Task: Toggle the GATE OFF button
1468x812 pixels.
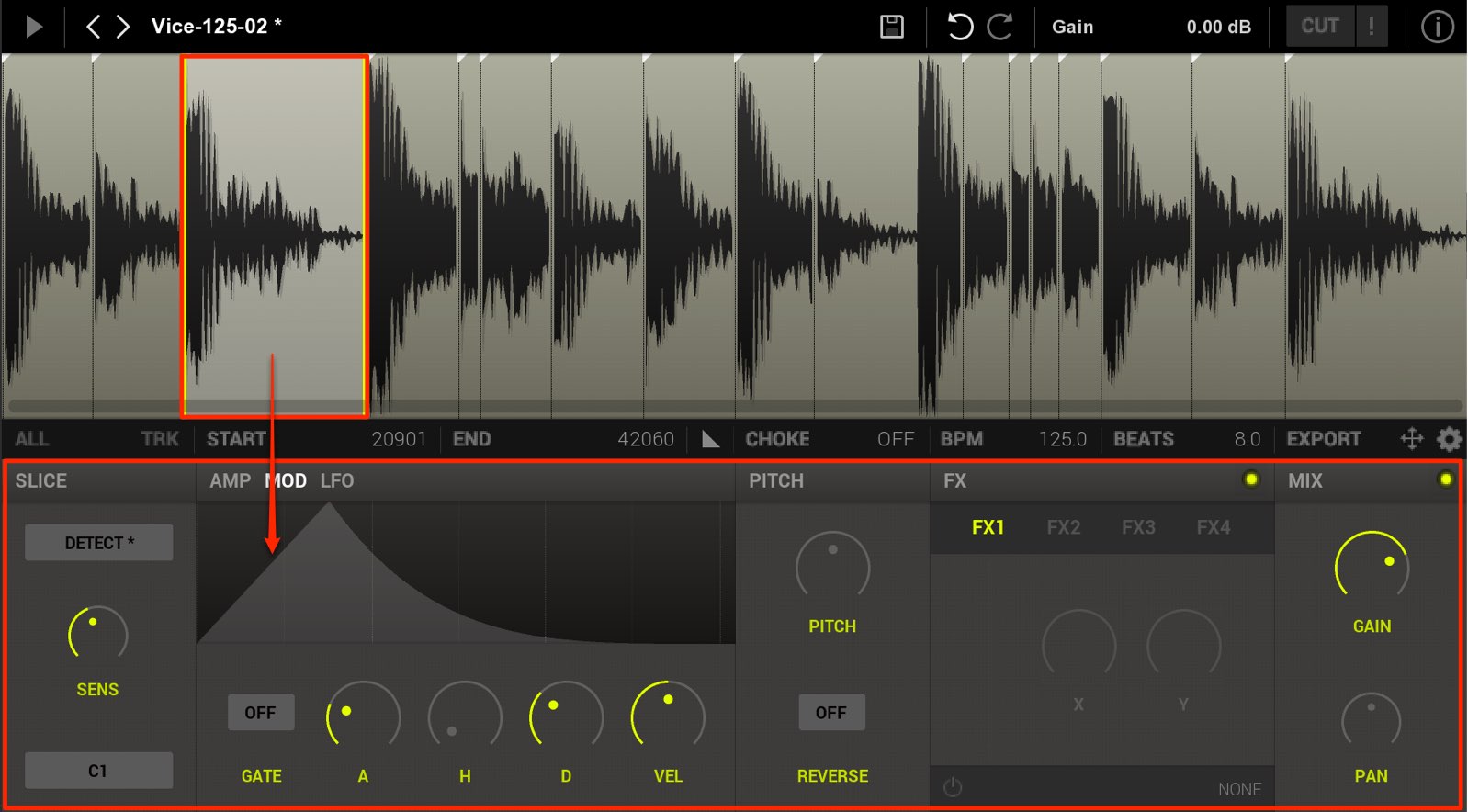Action: click(x=261, y=713)
